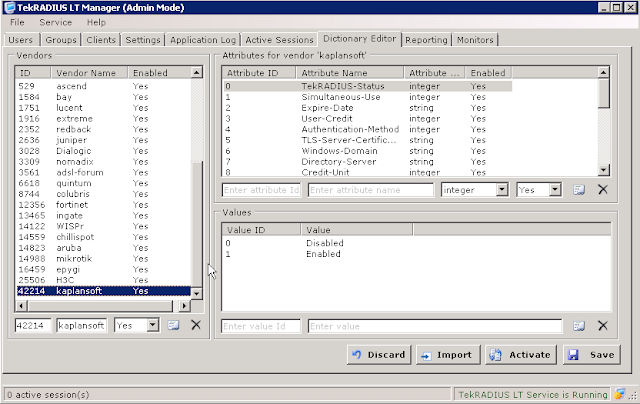Click the vendors list horizontal scrollbar right arrow
Screen dimensions: 640x404
(184, 306)
